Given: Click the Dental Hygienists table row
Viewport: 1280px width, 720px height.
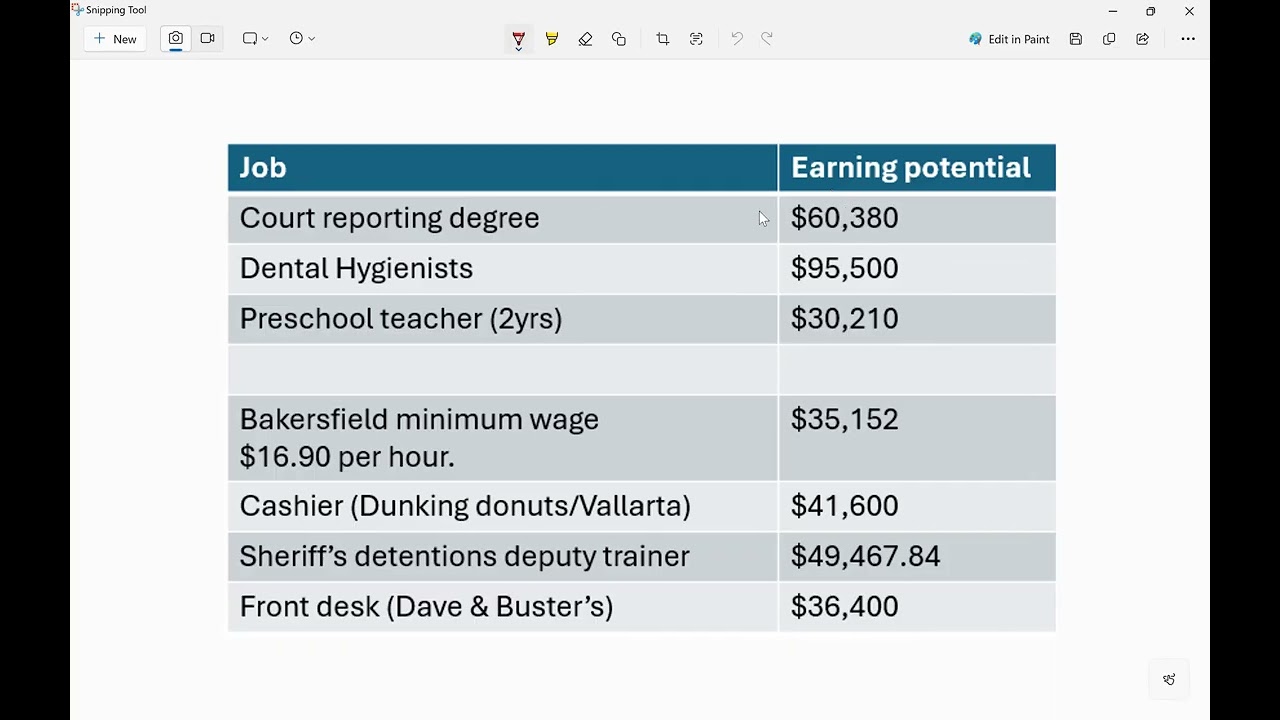Looking at the screenshot, I should pos(641,268).
